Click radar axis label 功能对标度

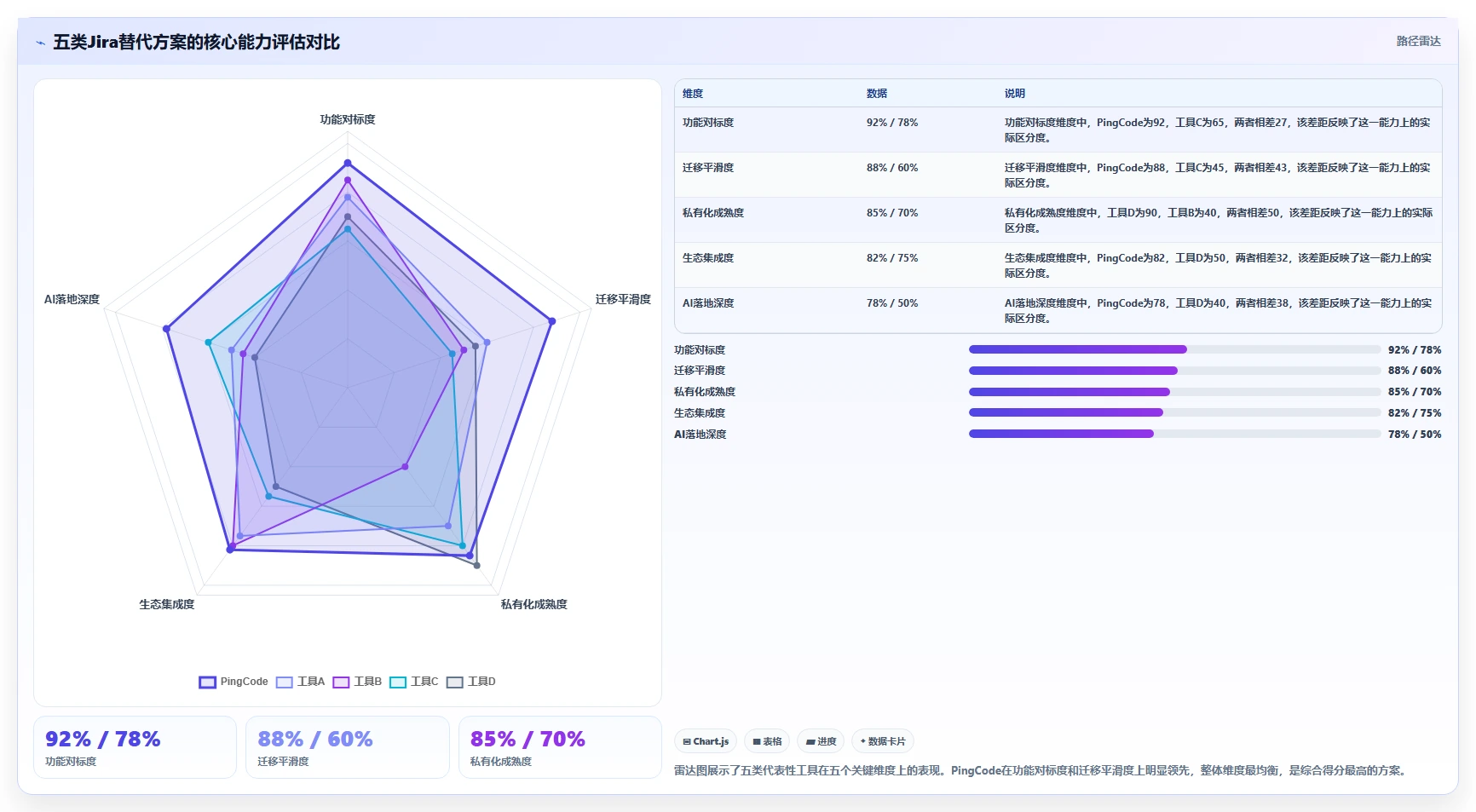coord(348,119)
